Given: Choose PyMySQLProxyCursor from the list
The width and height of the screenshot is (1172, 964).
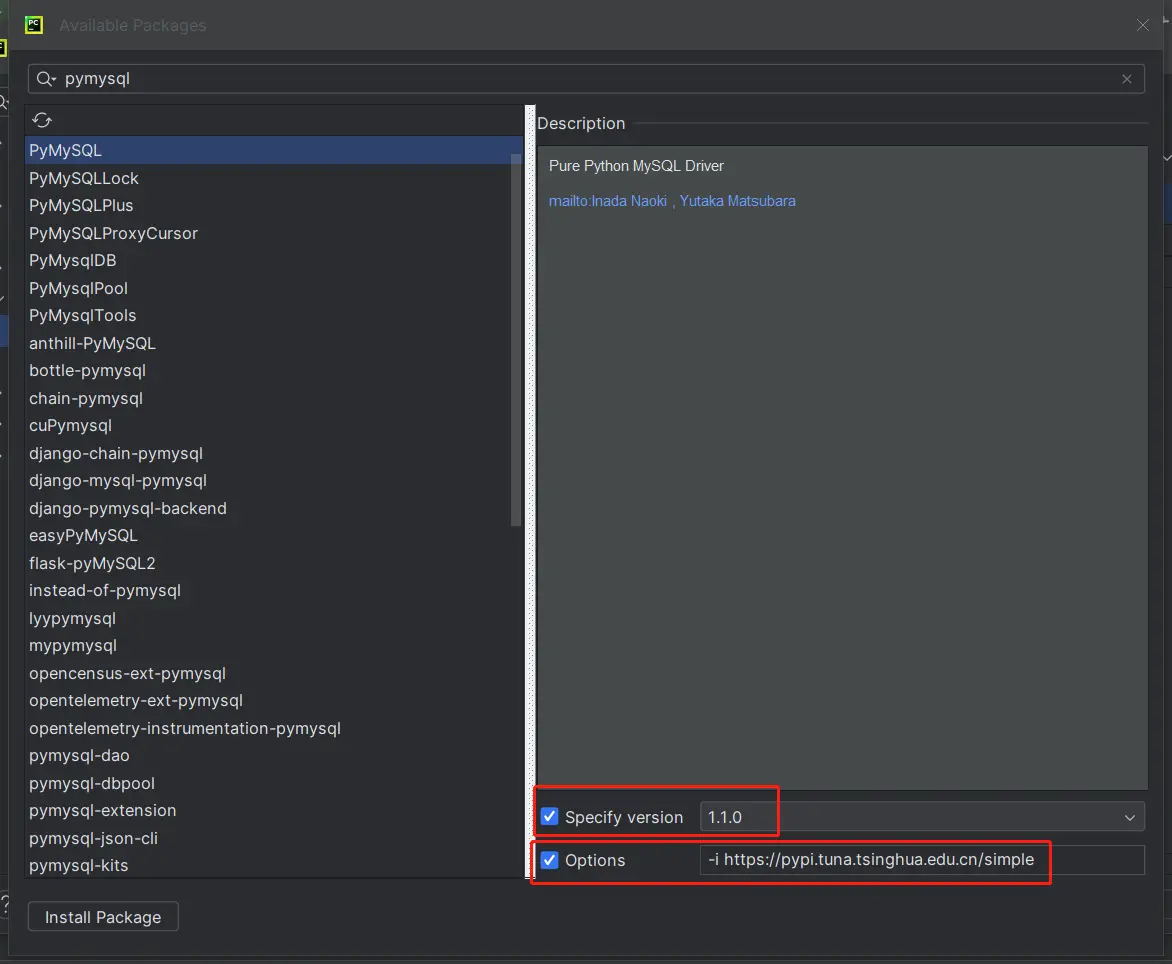Looking at the screenshot, I should point(274,233).
